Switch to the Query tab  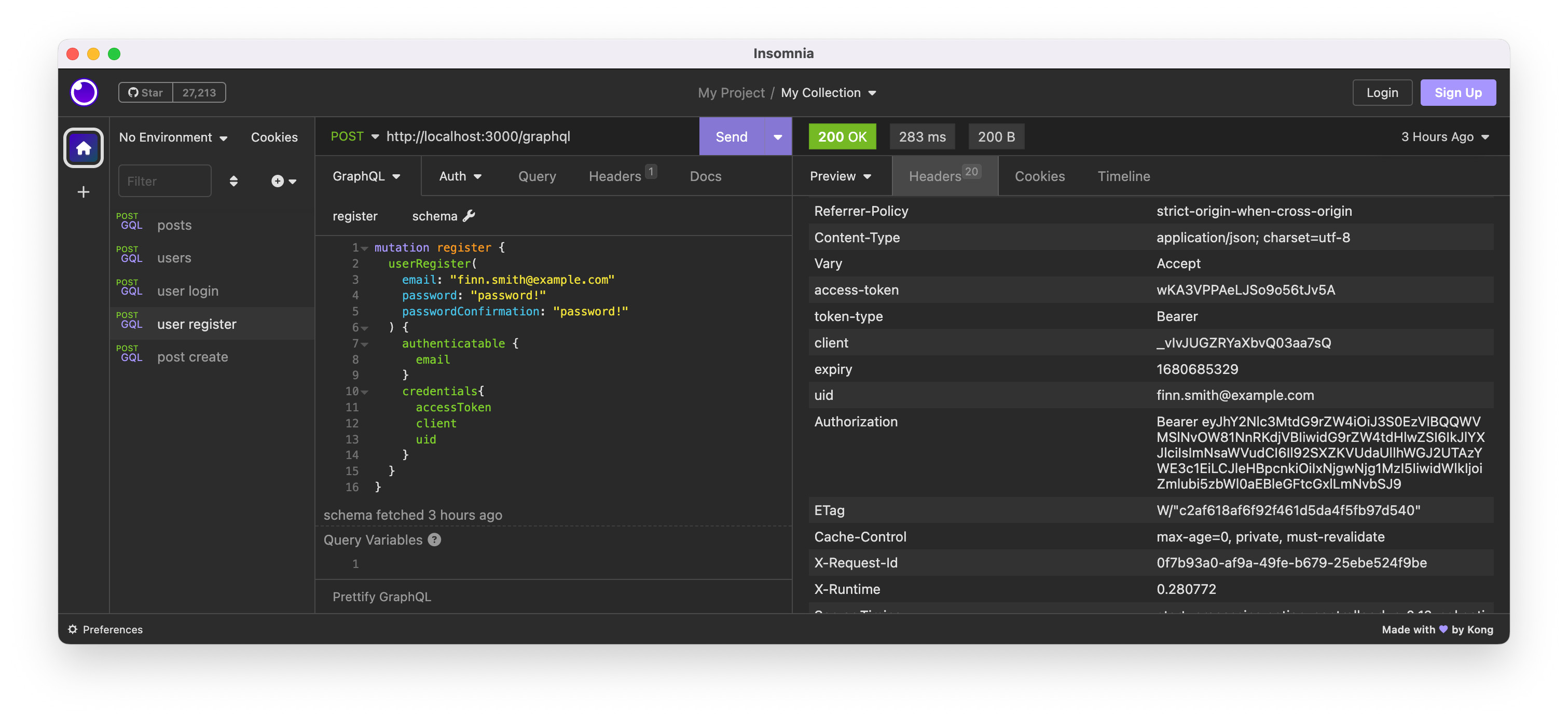click(x=537, y=176)
